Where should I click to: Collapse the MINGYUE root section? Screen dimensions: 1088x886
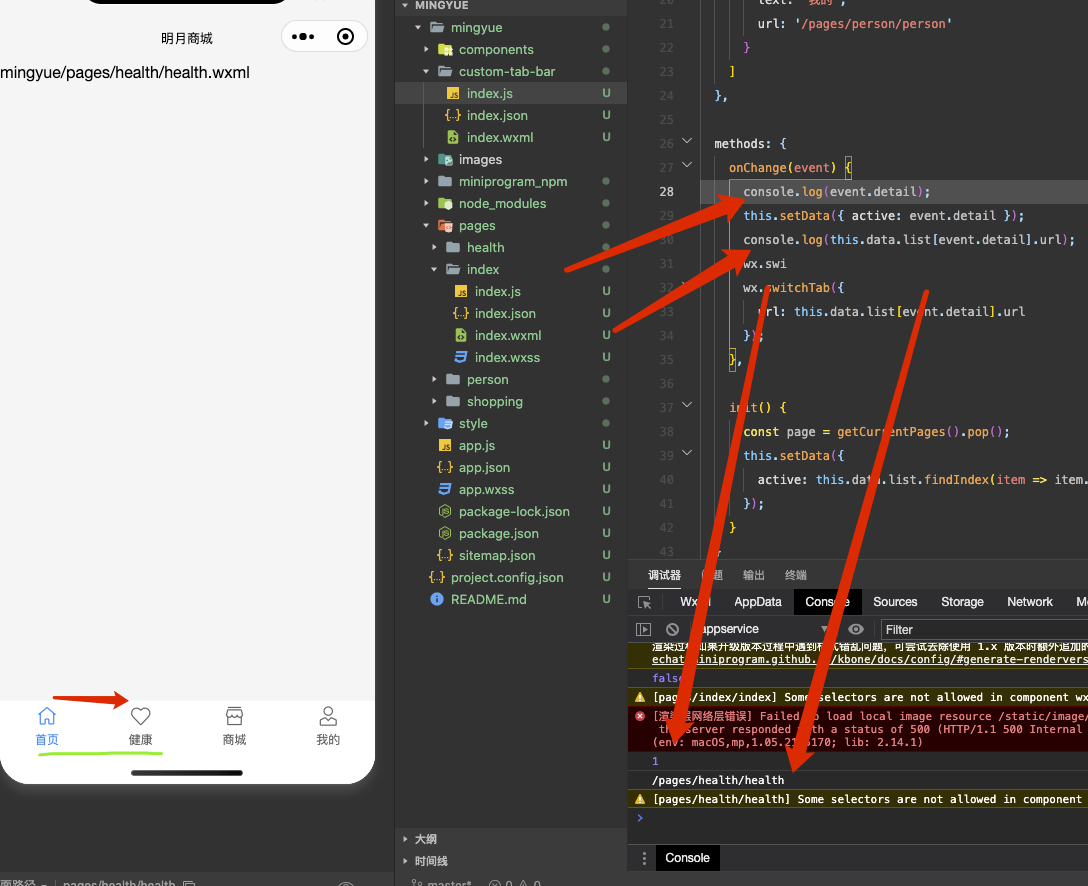pos(405,6)
